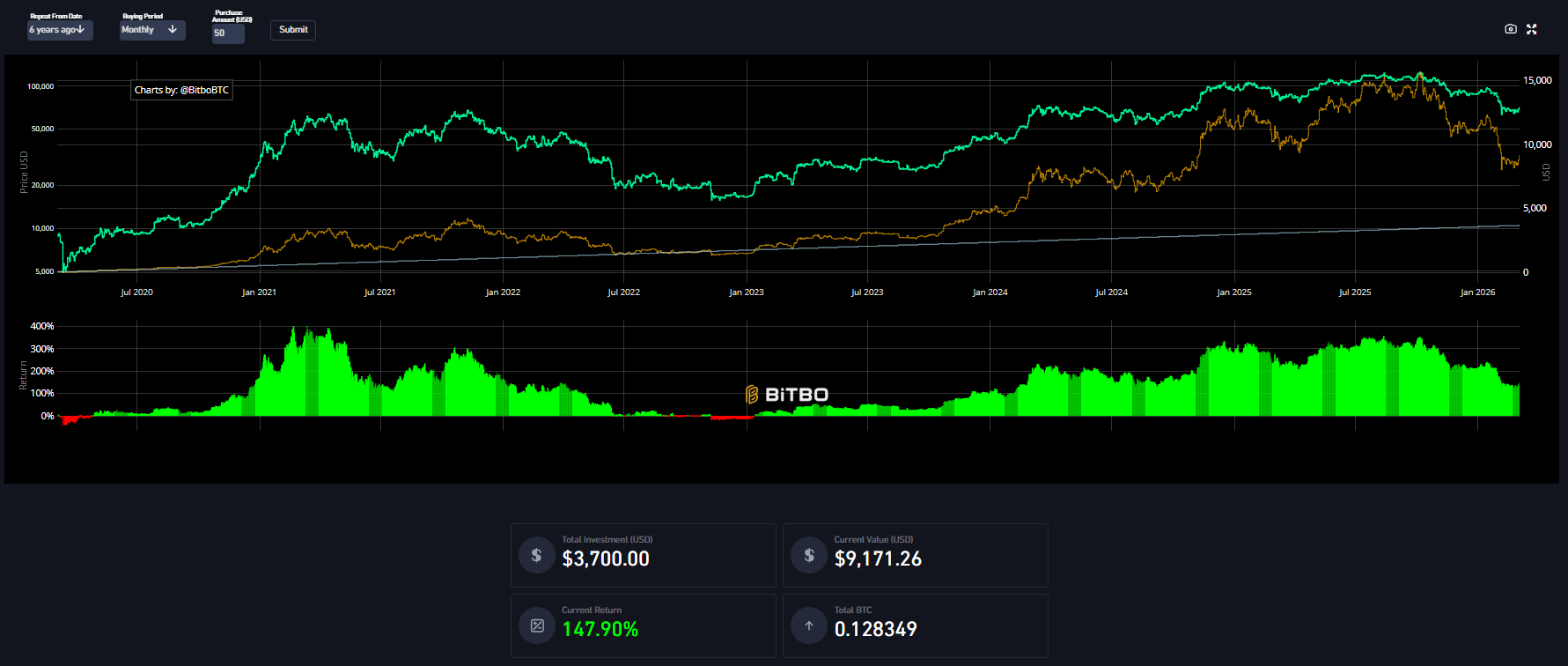Click the Bitbo logo watermark on chart

pyautogui.click(x=786, y=395)
